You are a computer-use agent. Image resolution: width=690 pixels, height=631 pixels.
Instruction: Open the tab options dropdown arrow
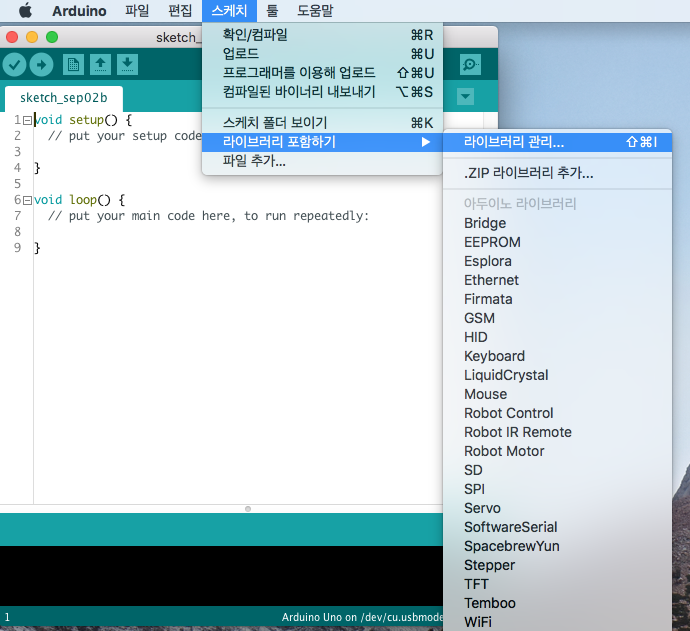(465, 96)
